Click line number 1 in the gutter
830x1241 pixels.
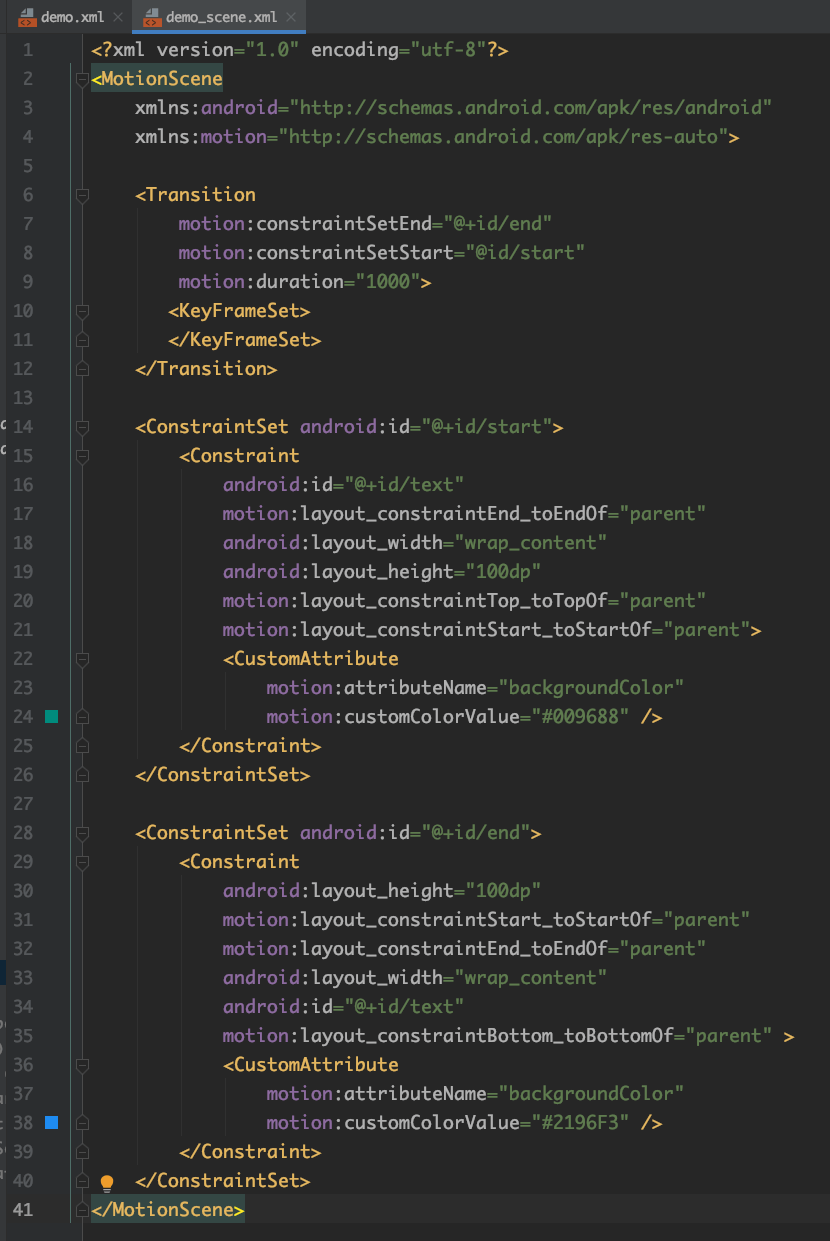tap(27, 49)
